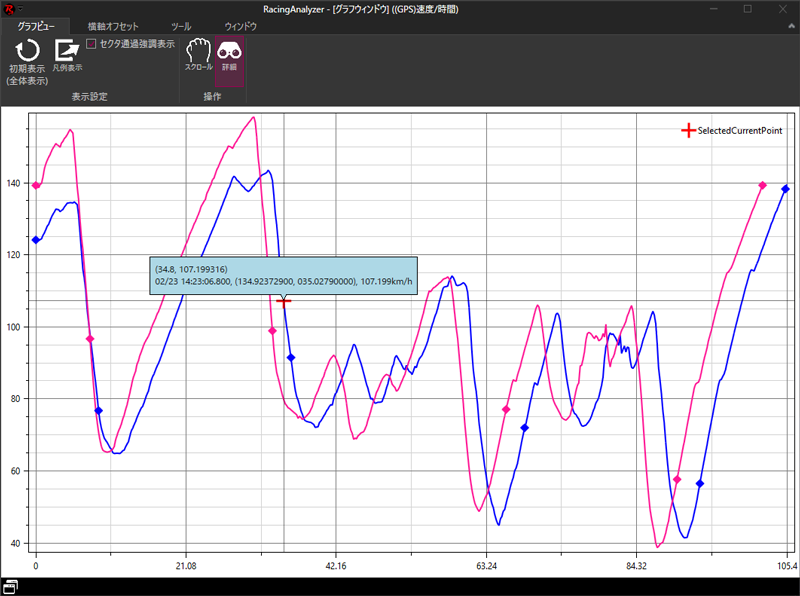Screen dimensions: 800x596
Task: Toggle the セクタ通過強調表示 checkbox
Action: 92,44
